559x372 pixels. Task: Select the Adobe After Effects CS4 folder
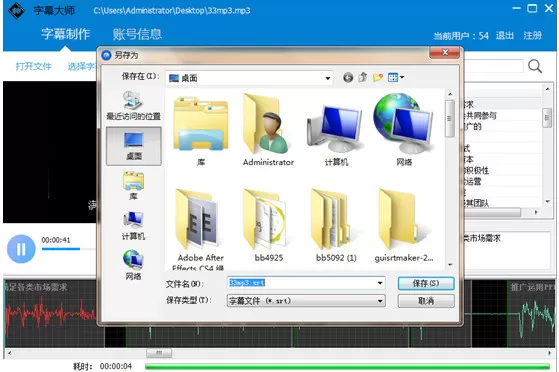[201, 228]
